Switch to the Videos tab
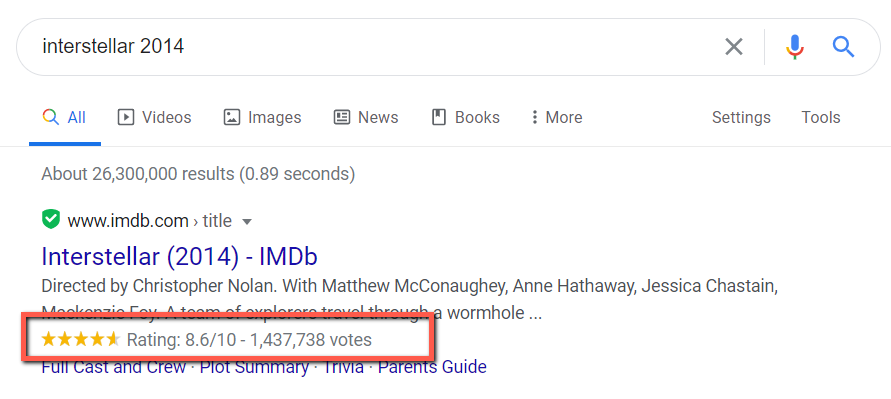The image size is (891, 399). point(154,118)
